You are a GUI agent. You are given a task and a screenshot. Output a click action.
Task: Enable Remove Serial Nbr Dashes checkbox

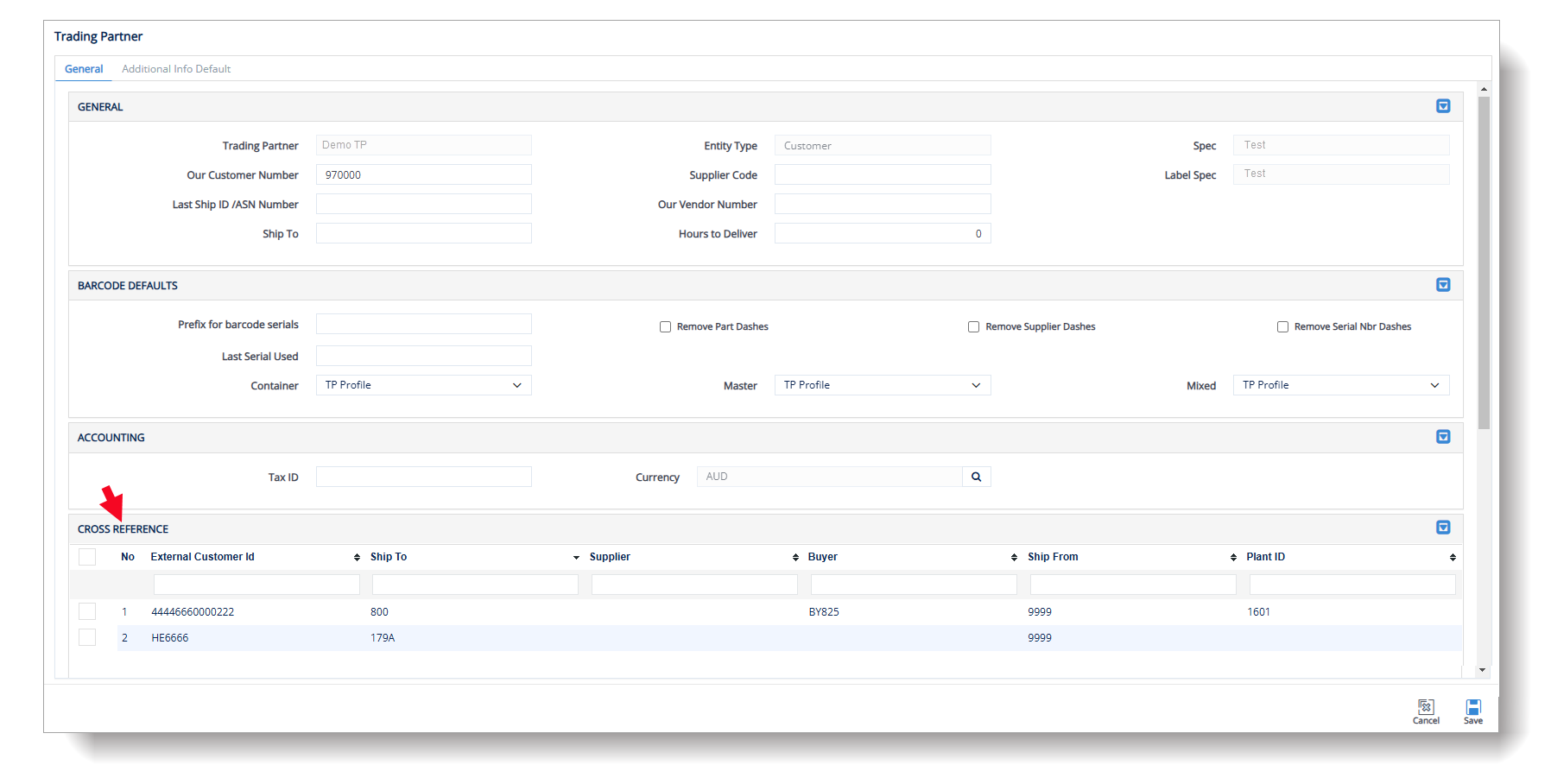click(x=1282, y=327)
